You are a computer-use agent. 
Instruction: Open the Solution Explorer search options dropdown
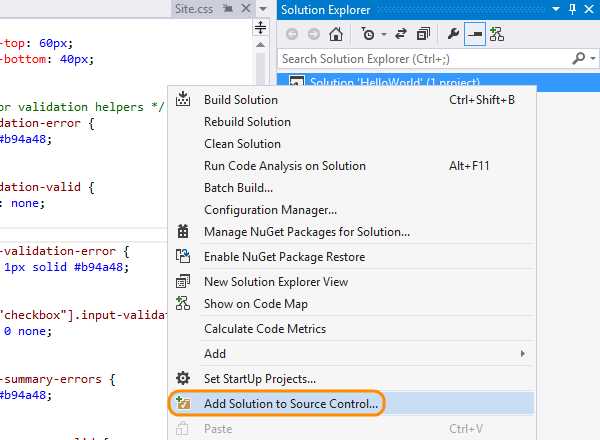591,59
